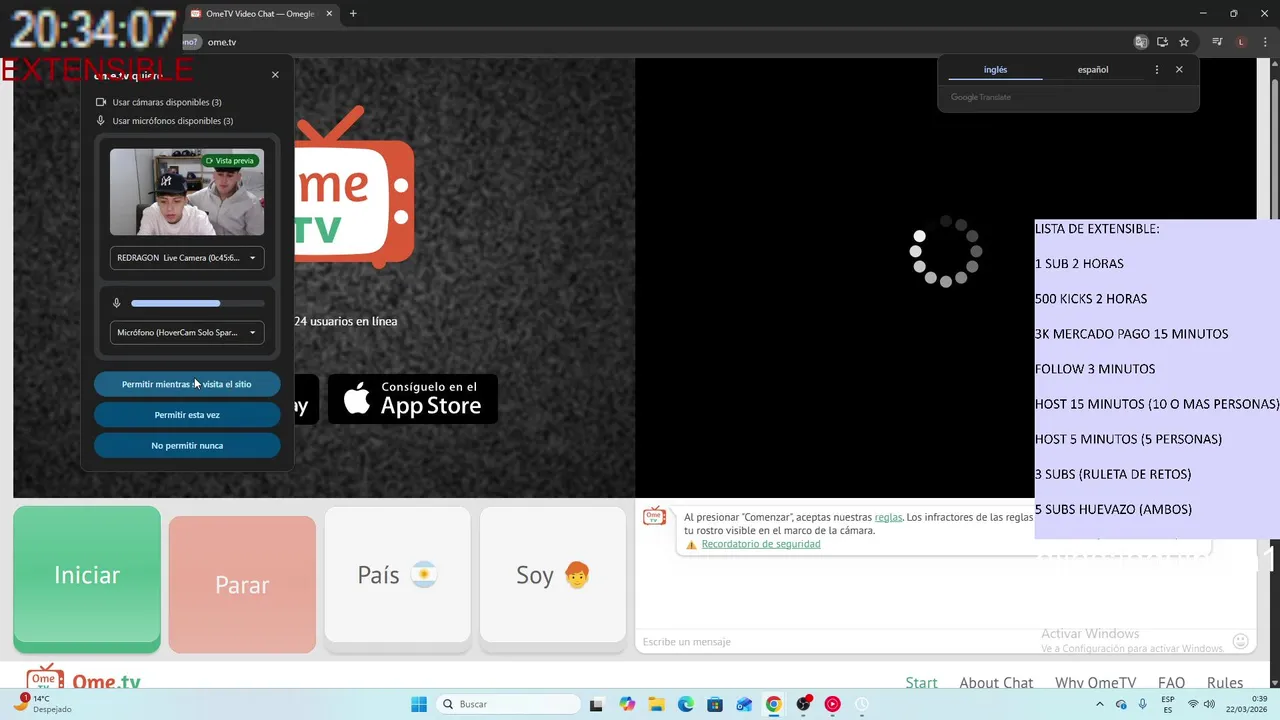Open the FAQ footer link
This screenshot has height=720, width=1280.
1171,683
